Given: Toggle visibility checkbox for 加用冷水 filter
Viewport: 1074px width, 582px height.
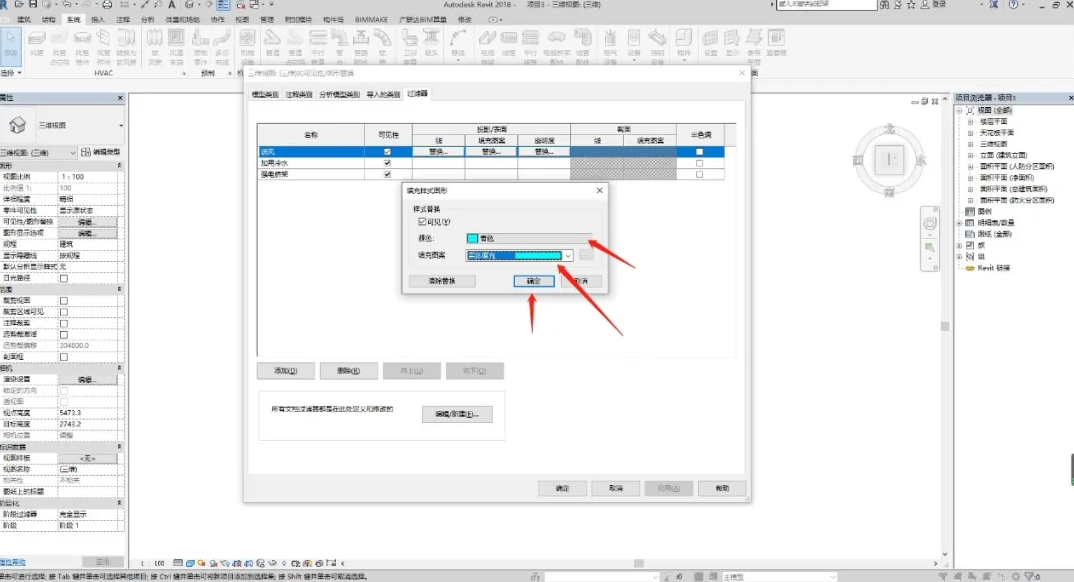Looking at the screenshot, I should (387, 163).
